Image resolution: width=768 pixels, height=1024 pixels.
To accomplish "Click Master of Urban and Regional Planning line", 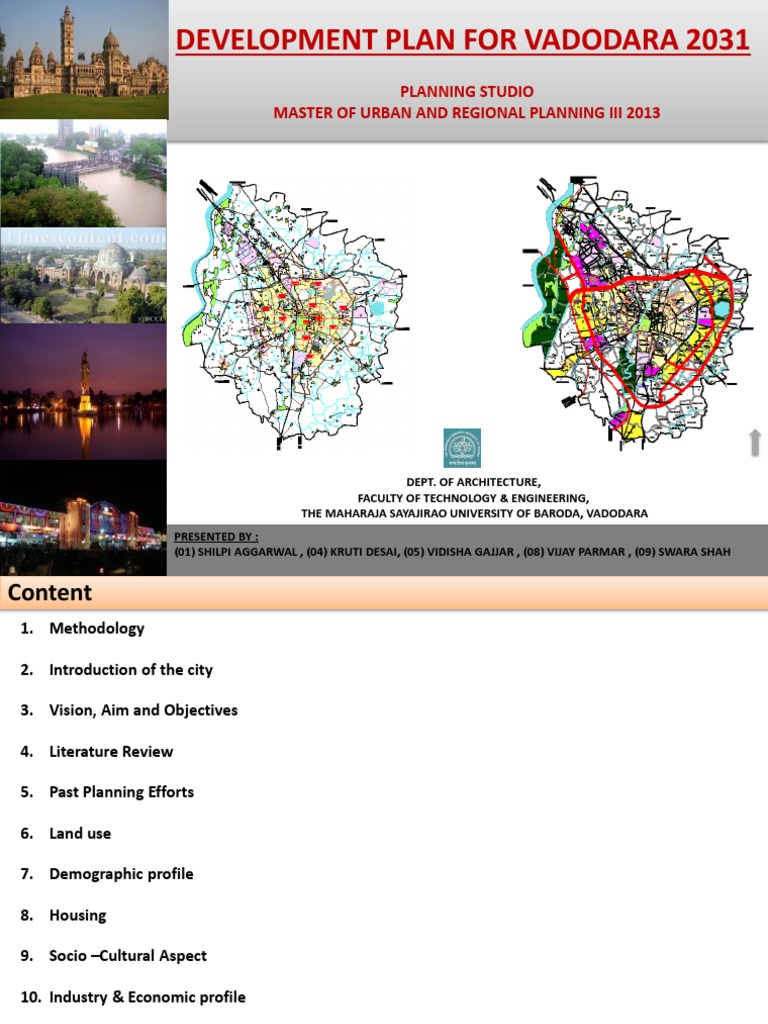I will tap(467, 113).
